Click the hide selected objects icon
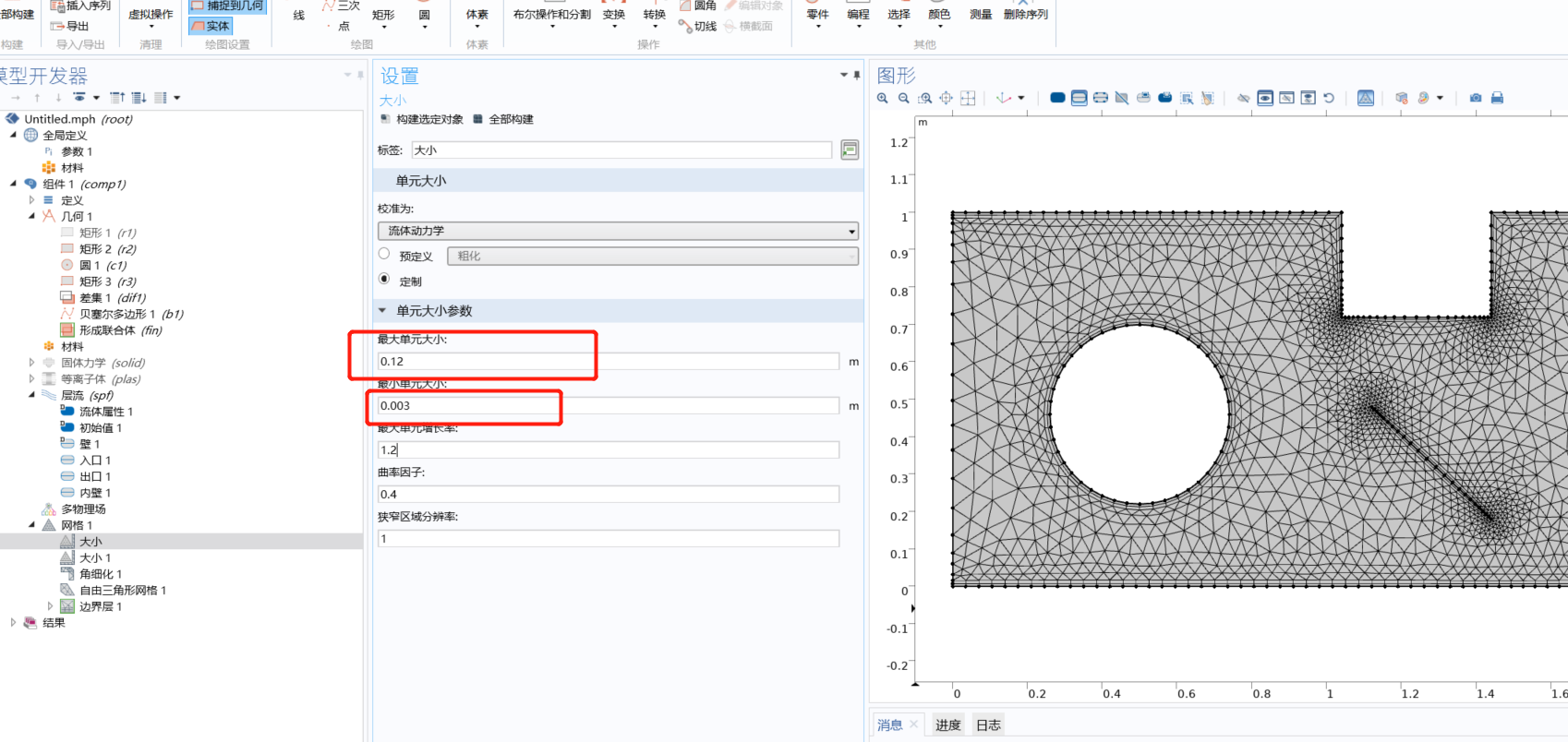Image resolution: width=1568 pixels, height=742 pixels. [1244, 98]
